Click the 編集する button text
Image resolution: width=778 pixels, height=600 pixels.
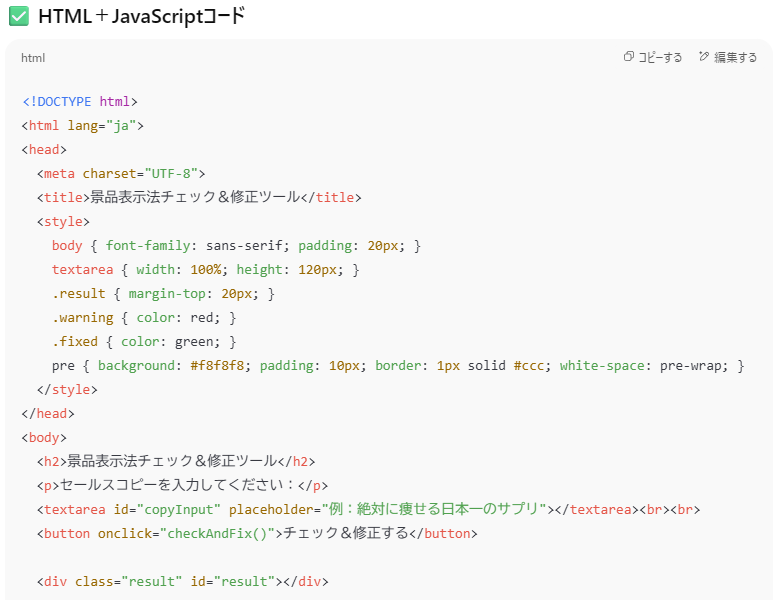coord(735,58)
